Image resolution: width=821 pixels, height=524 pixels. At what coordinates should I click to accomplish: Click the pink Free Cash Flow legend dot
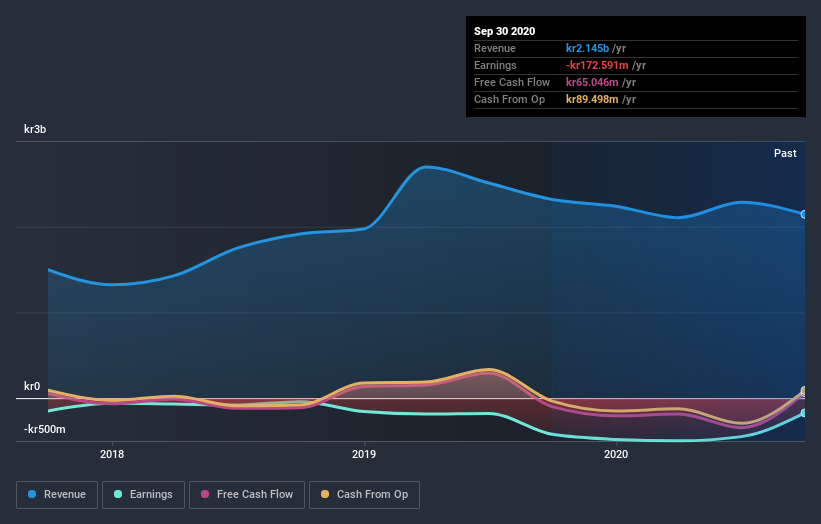point(205,494)
